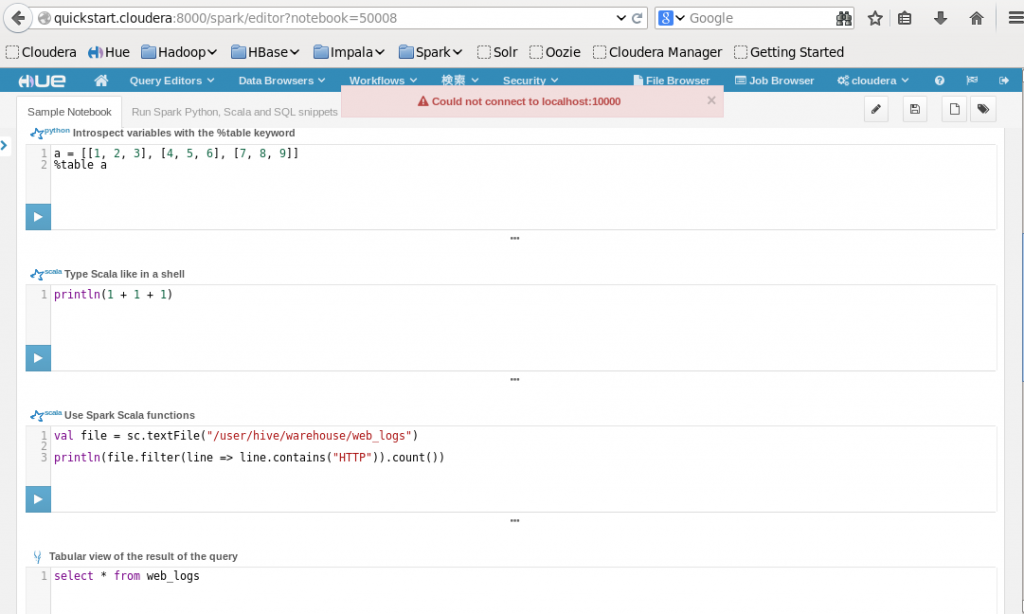Image resolution: width=1024 pixels, height=614 pixels.
Task: Expand the left side panel chevron
Action: click(4, 145)
